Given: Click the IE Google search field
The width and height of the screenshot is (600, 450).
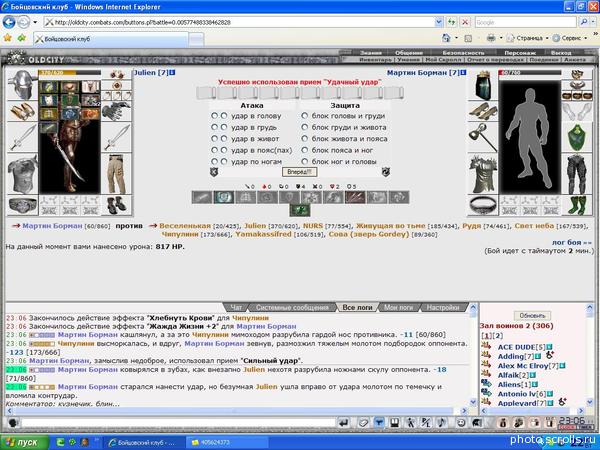Looking at the screenshot, I should (525, 22).
